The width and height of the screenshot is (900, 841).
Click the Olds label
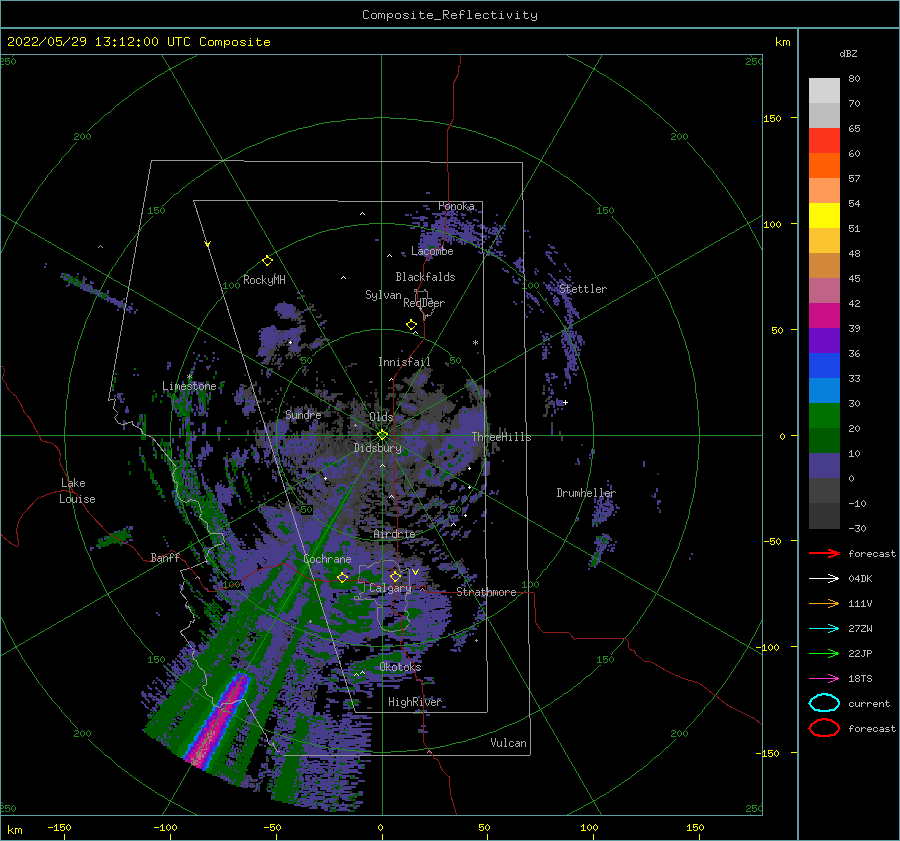[x=381, y=417]
